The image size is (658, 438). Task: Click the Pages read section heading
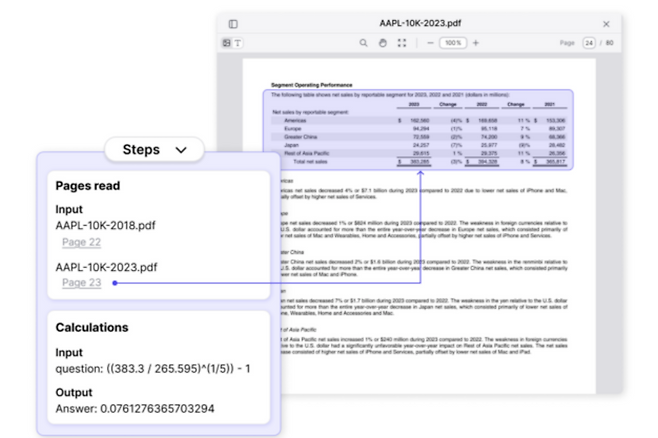90,186
